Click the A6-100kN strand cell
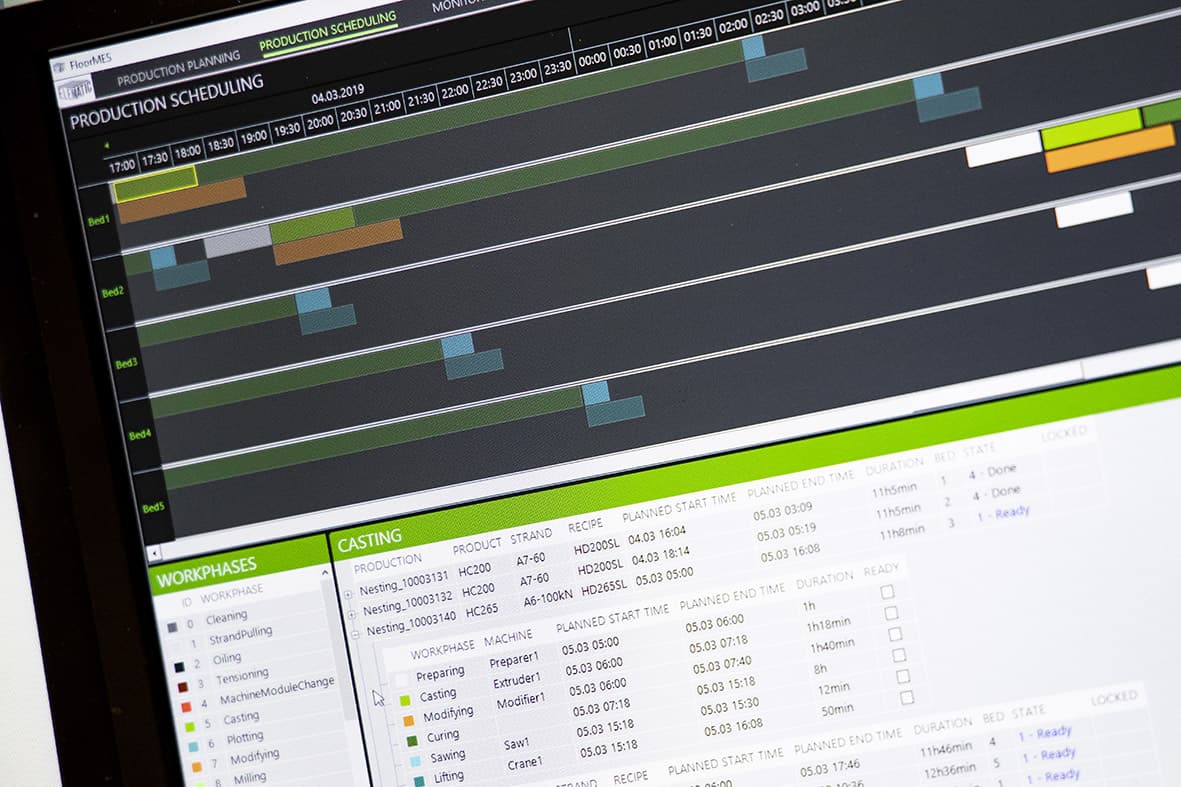The width and height of the screenshot is (1181, 787). point(548,597)
